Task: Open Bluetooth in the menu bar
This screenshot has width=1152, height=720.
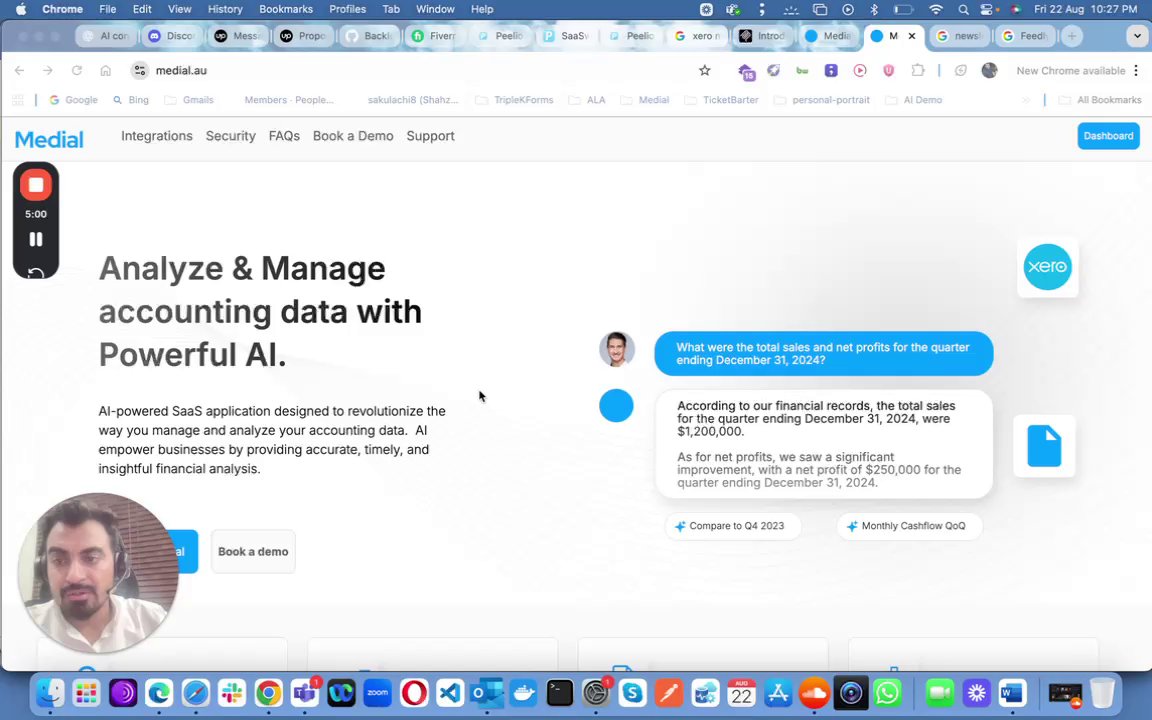Action: [x=874, y=9]
